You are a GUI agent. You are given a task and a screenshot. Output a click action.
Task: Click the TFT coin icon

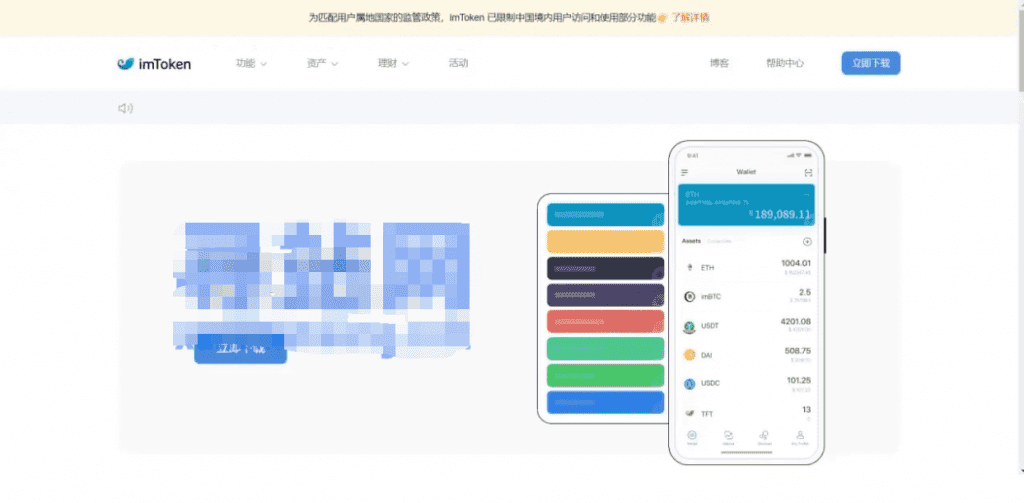point(689,413)
